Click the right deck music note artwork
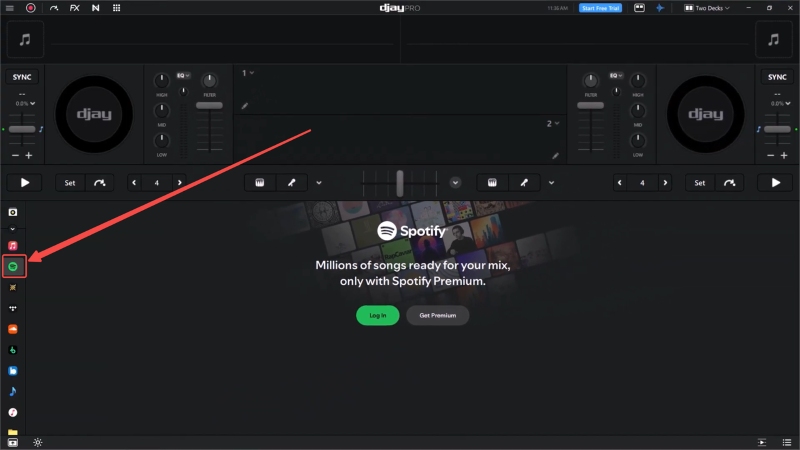The height and width of the screenshot is (450, 800). [773, 39]
